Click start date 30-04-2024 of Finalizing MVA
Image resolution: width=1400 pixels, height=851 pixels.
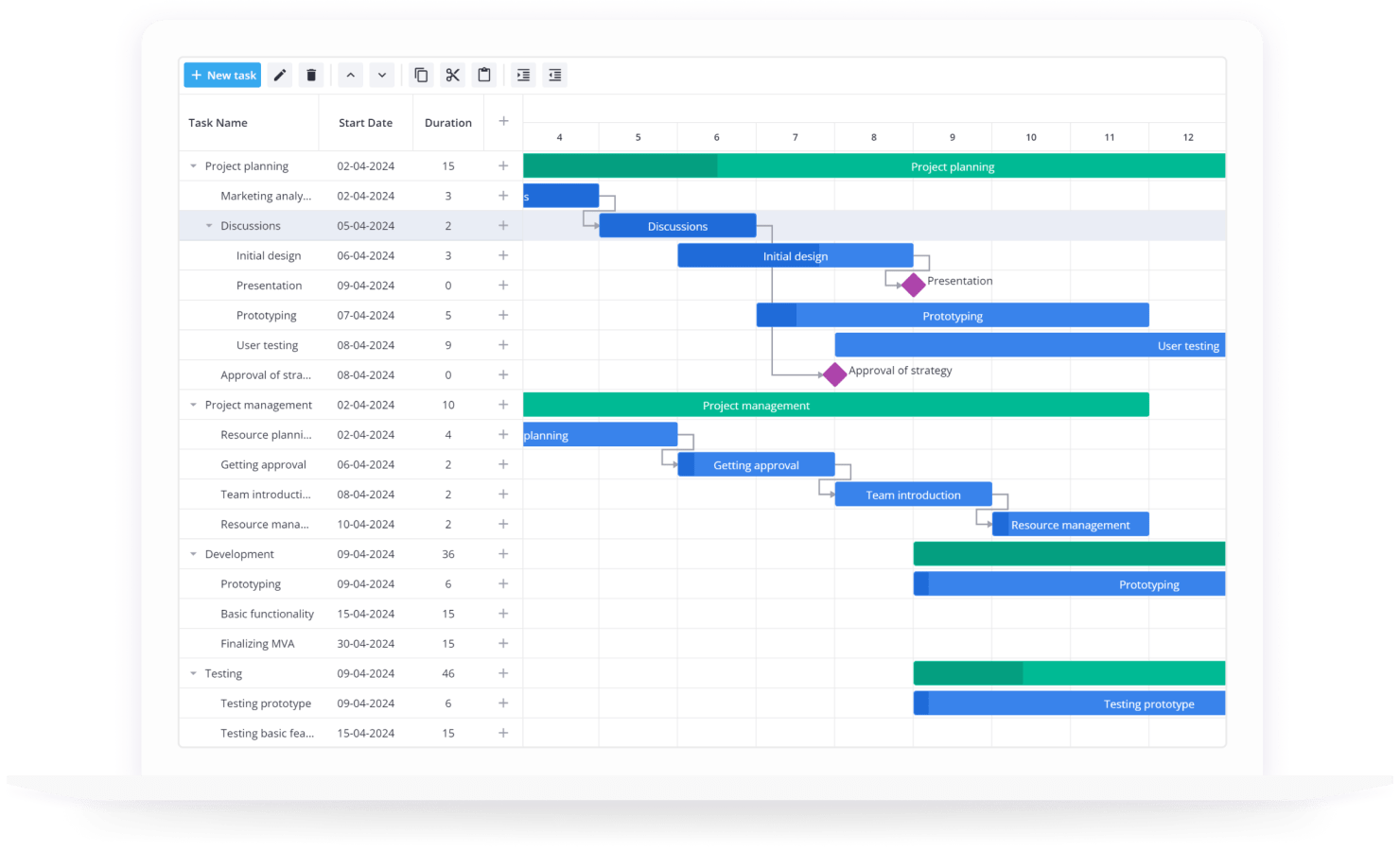366,644
